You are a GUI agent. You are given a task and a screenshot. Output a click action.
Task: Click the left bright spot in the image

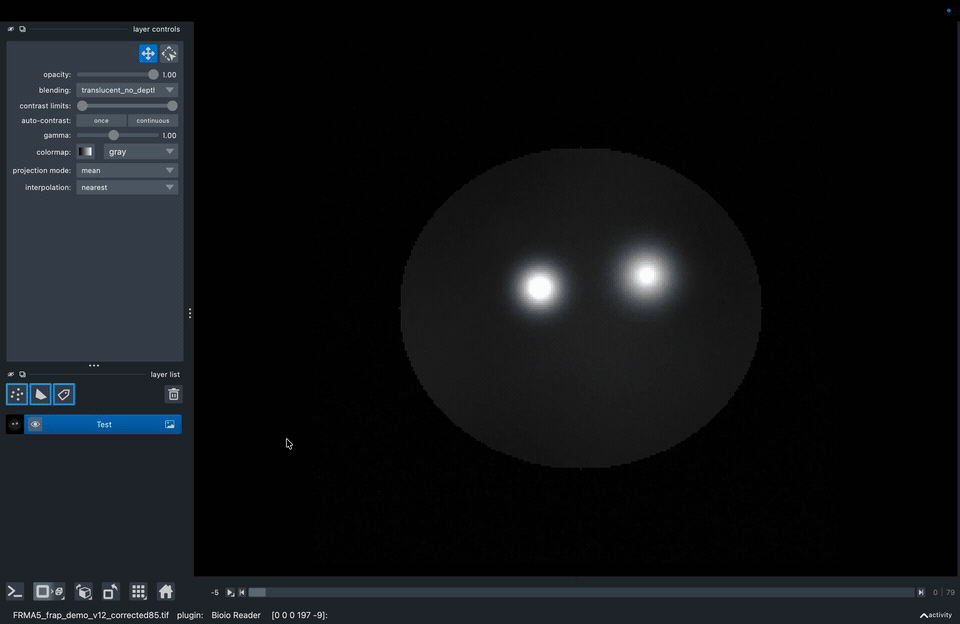coord(539,287)
